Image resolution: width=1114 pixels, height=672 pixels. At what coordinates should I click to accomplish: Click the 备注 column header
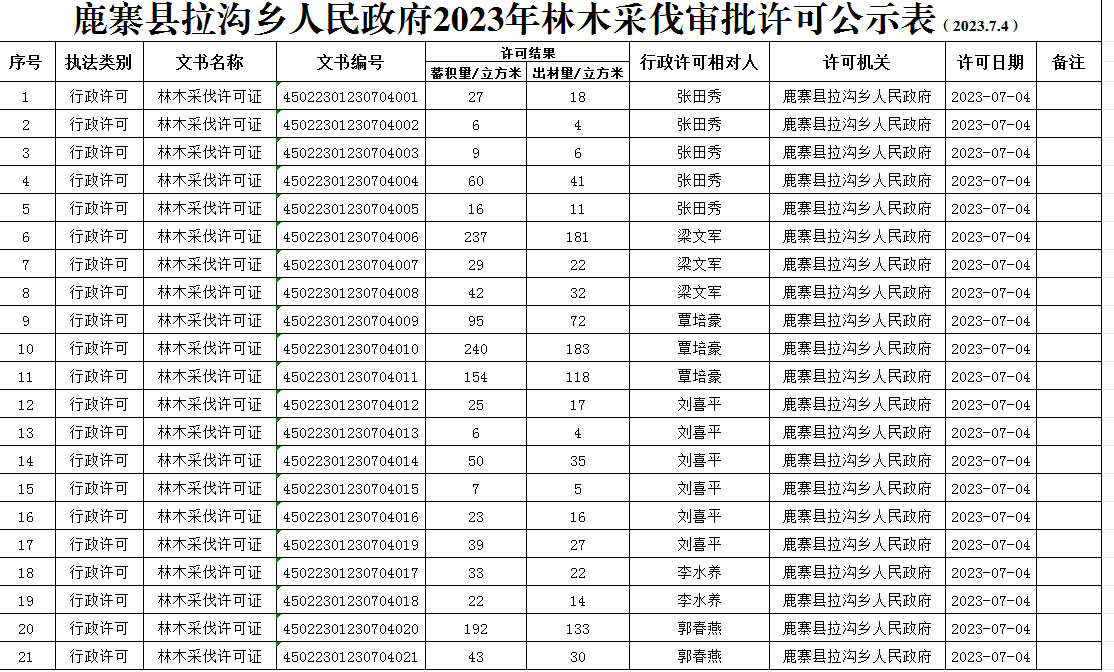click(1068, 62)
